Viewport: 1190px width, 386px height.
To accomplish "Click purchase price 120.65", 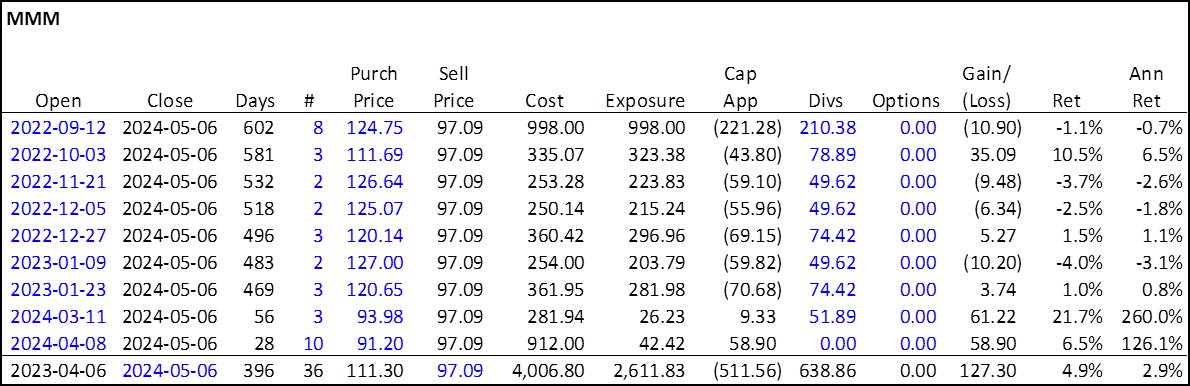I will pos(375,290).
